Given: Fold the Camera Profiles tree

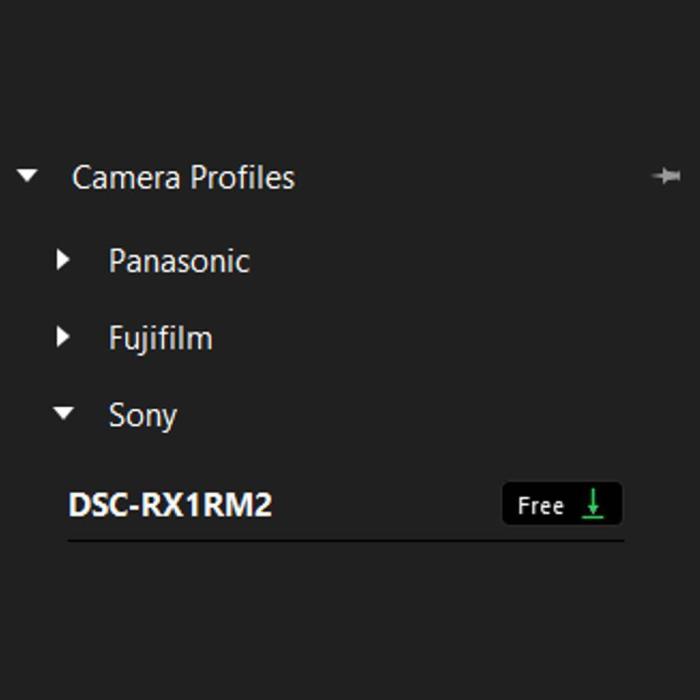Looking at the screenshot, I should point(27,177).
